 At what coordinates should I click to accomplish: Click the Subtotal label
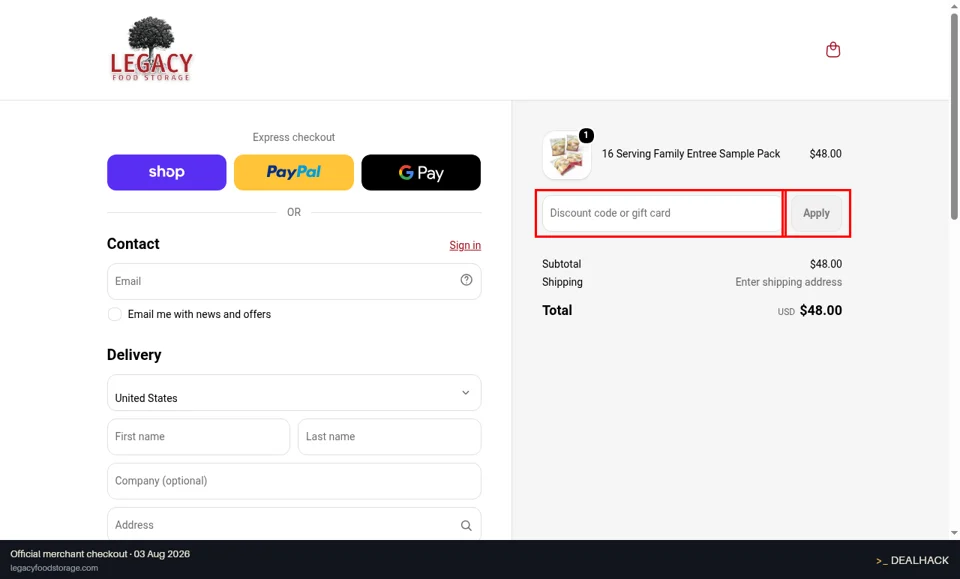click(561, 264)
